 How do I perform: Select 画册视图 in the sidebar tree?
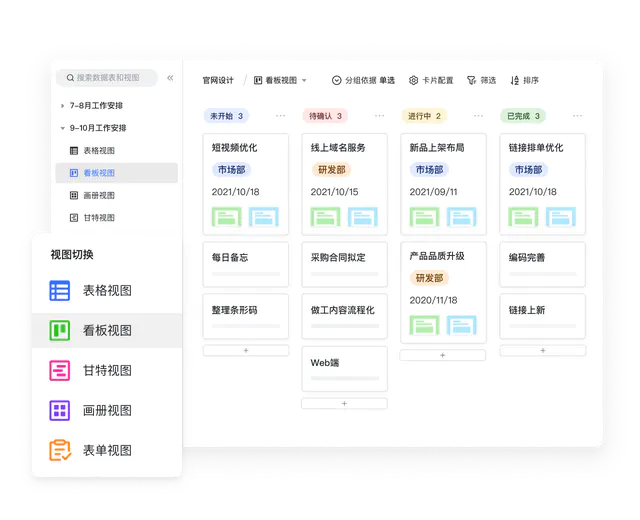coord(98,195)
